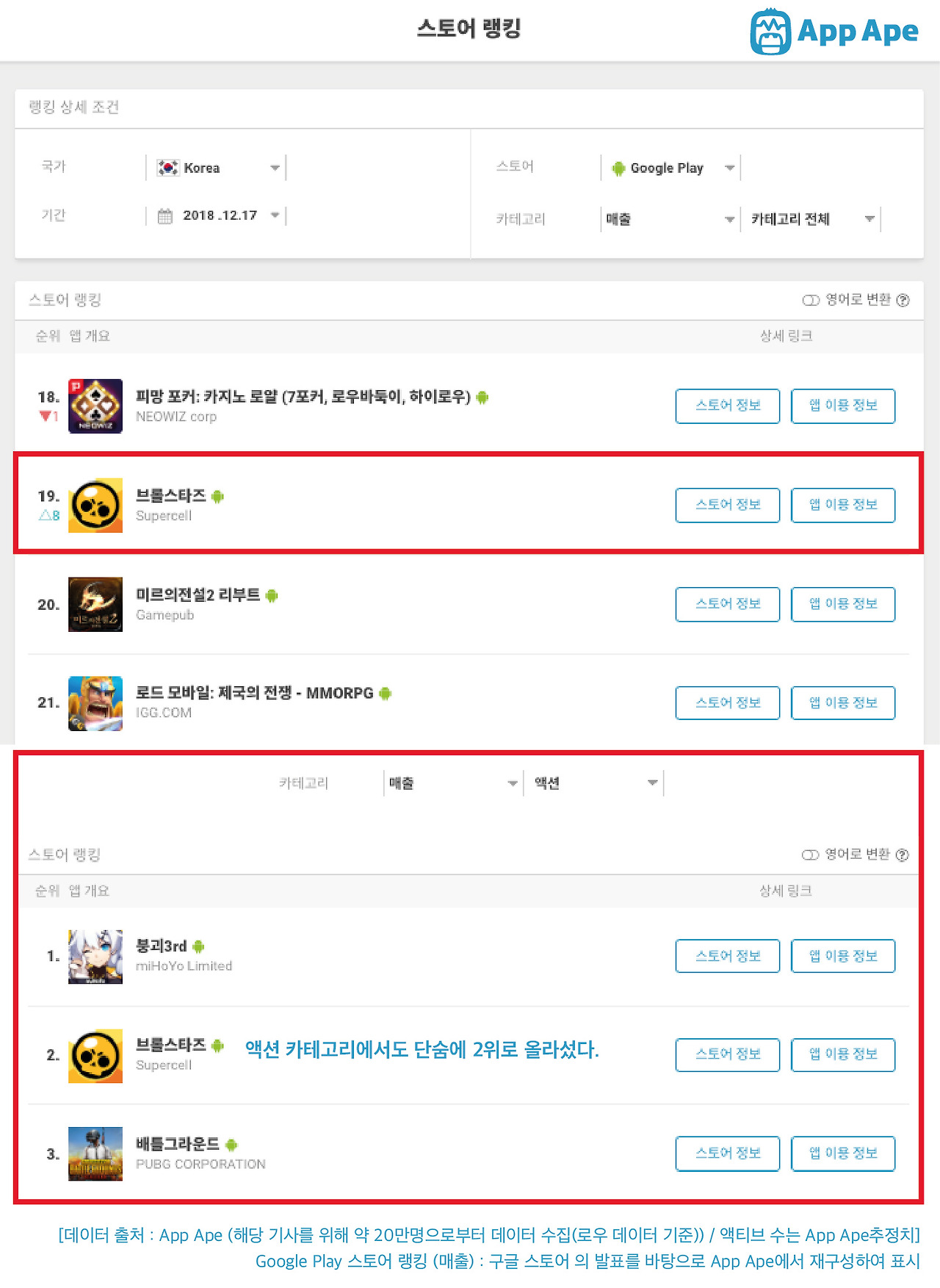
Task: Click 스토어 정보 for 브롤스타즈 at rank 19
Action: 728,505
